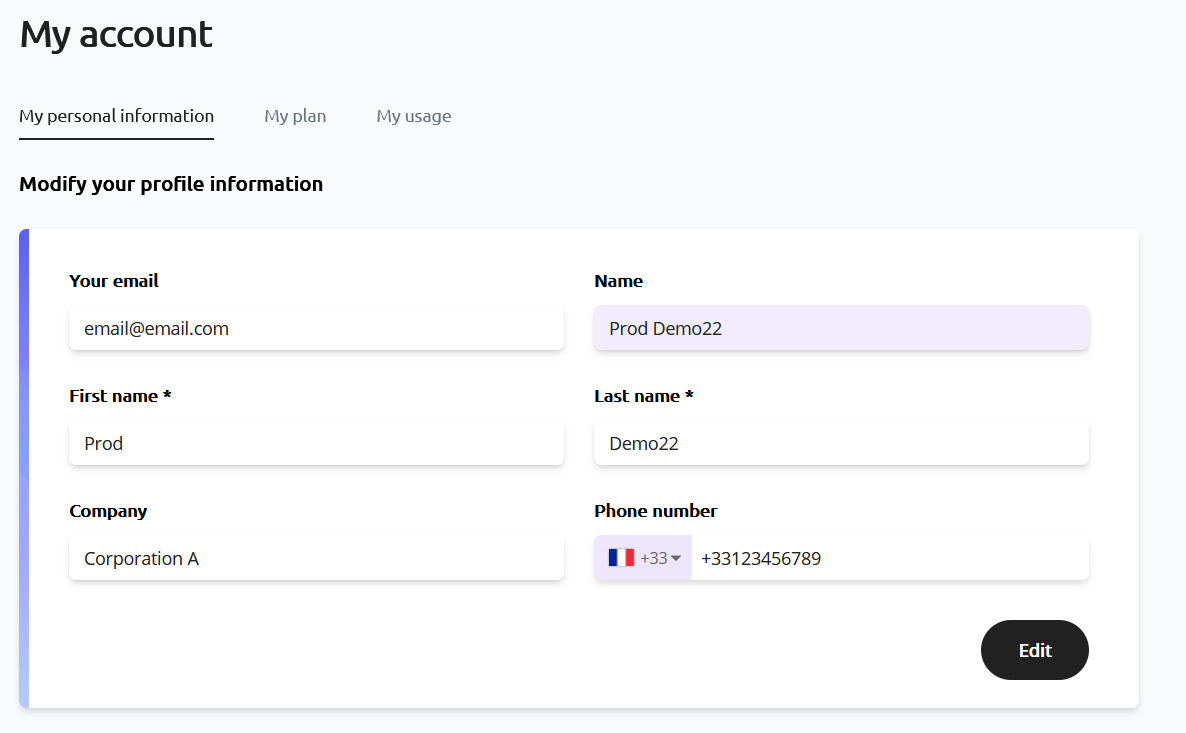
Task: Switch to the My plan tab
Action: 295,116
